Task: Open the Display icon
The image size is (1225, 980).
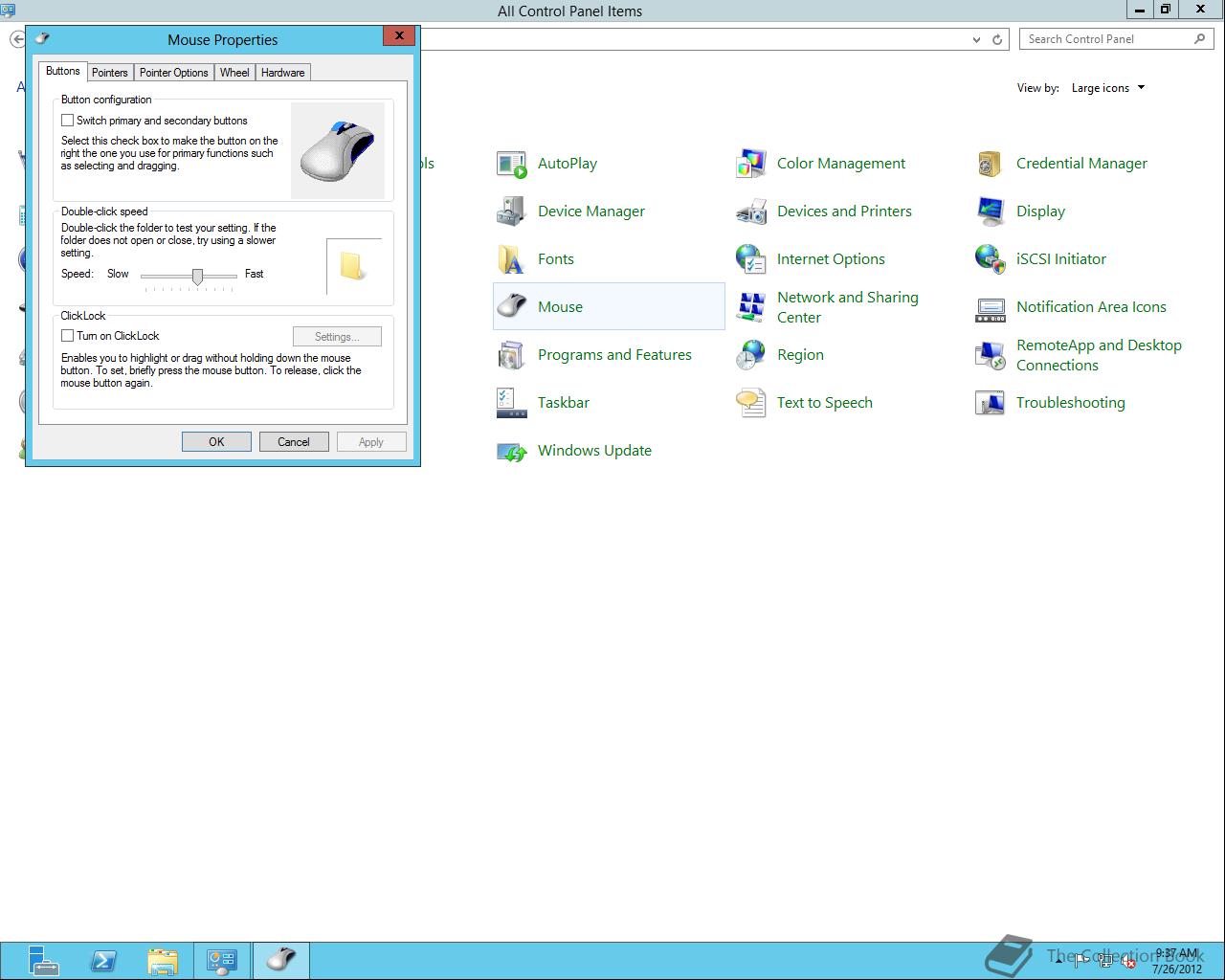Action: (991, 212)
